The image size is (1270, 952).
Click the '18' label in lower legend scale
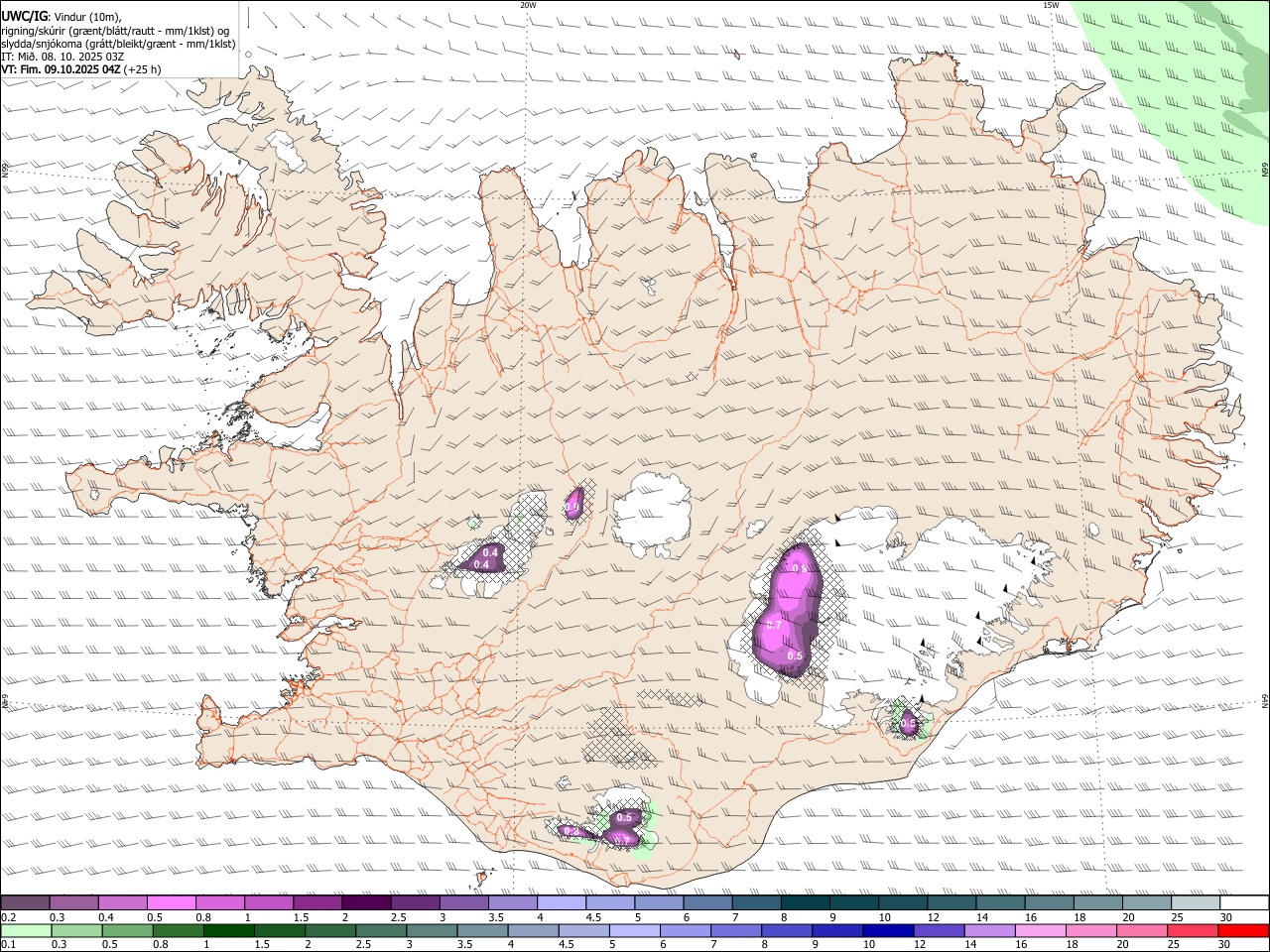tap(1072, 945)
